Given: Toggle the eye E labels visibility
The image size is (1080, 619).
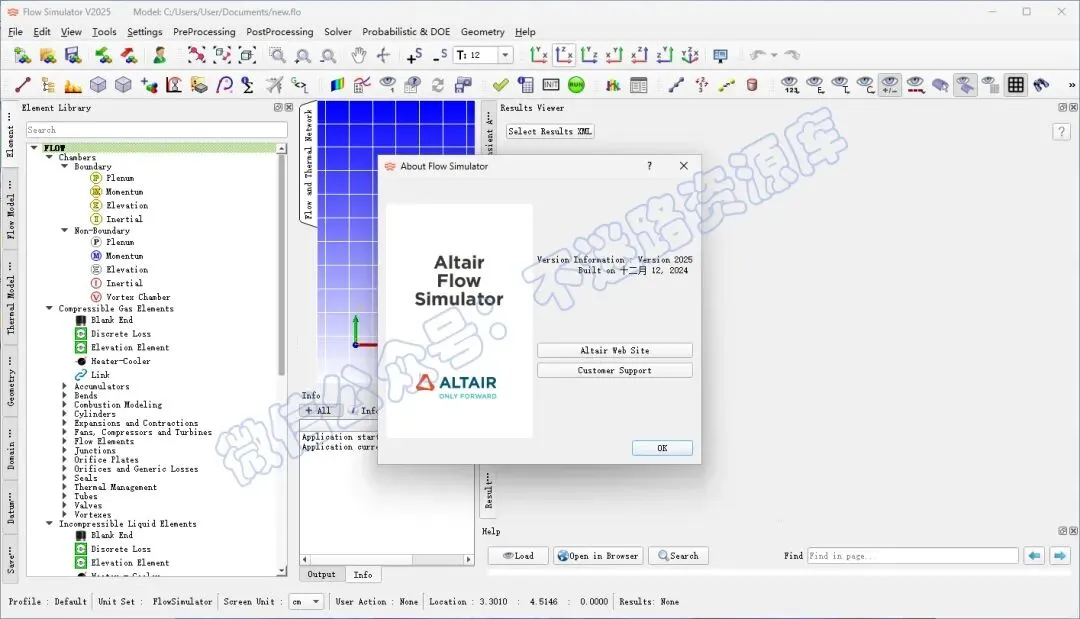Looking at the screenshot, I should (815, 85).
